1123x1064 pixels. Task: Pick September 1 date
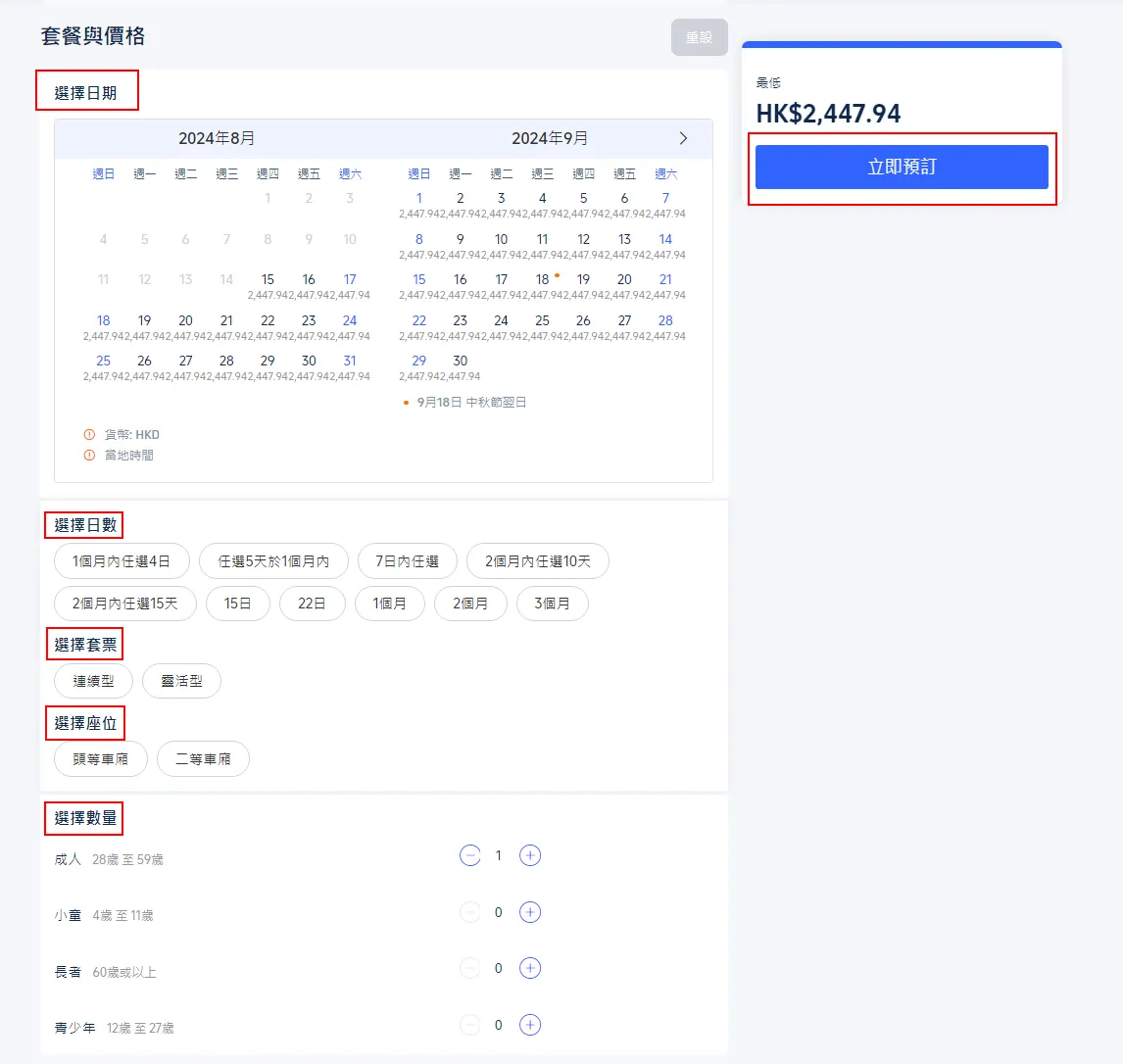point(419,205)
